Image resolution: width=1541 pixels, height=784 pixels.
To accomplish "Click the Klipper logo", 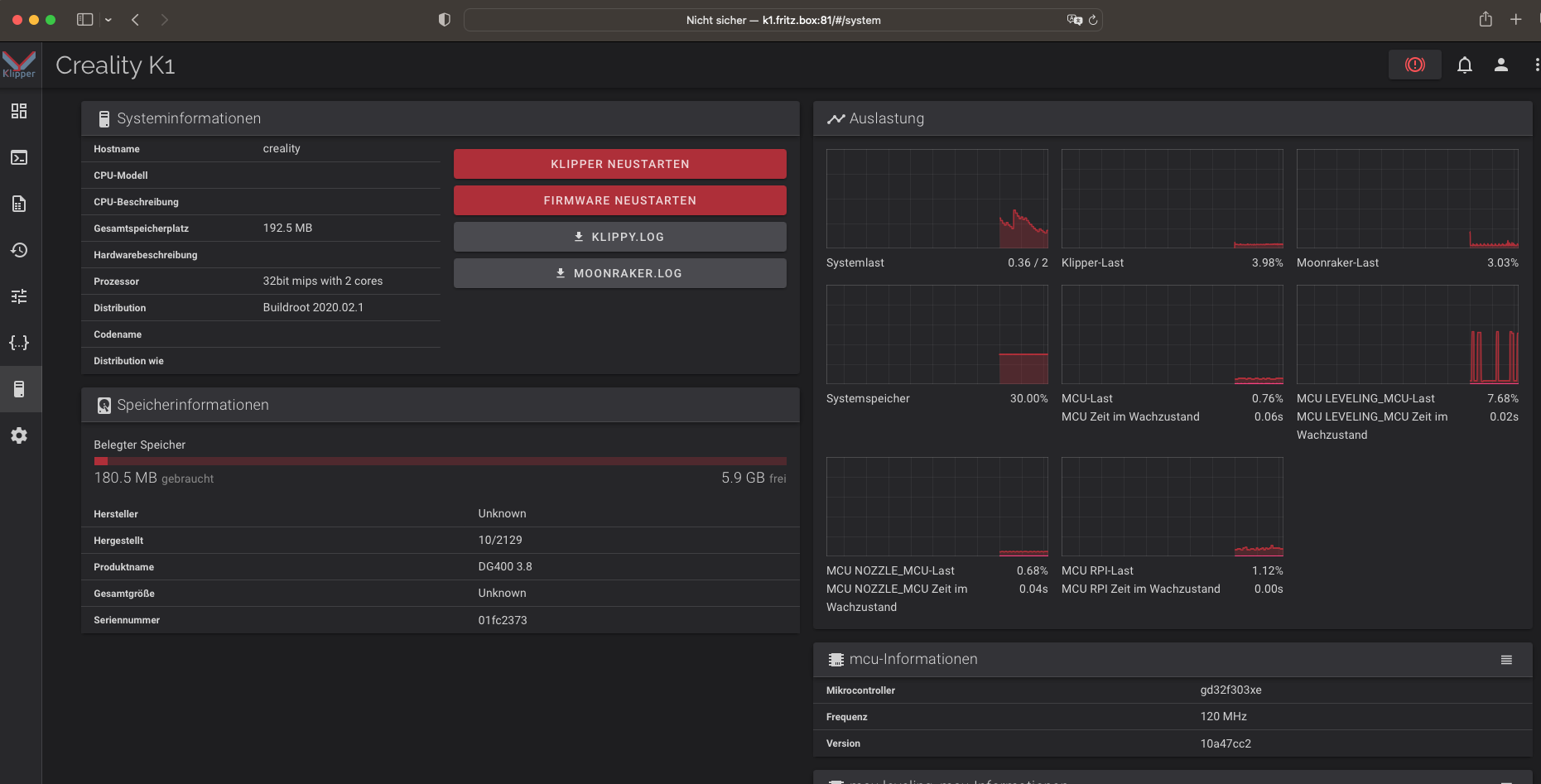I will coord(19,65).
